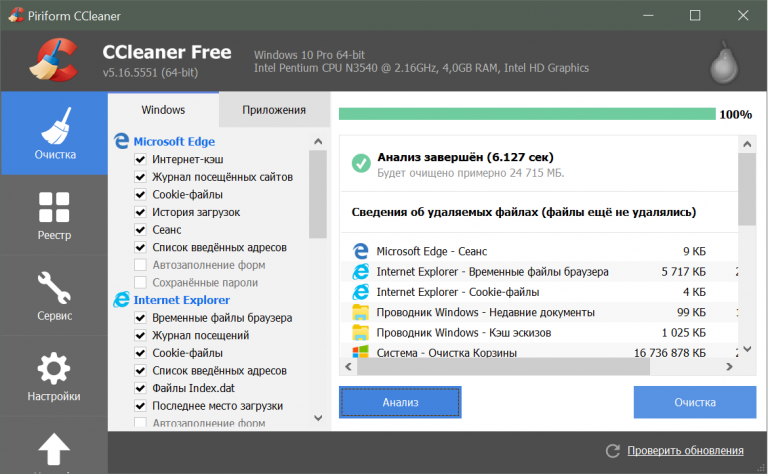
Task: Click down arrow of options list scrollbar
Action: tap(318, 418)
